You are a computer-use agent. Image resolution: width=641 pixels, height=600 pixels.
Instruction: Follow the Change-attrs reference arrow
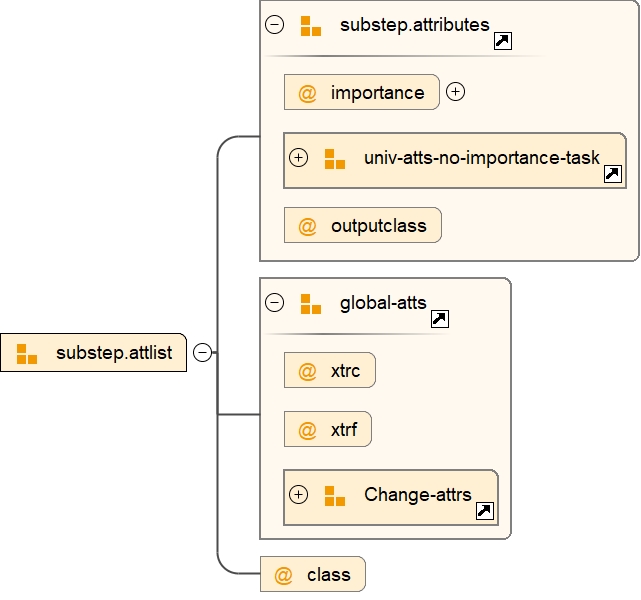[484, 511]
